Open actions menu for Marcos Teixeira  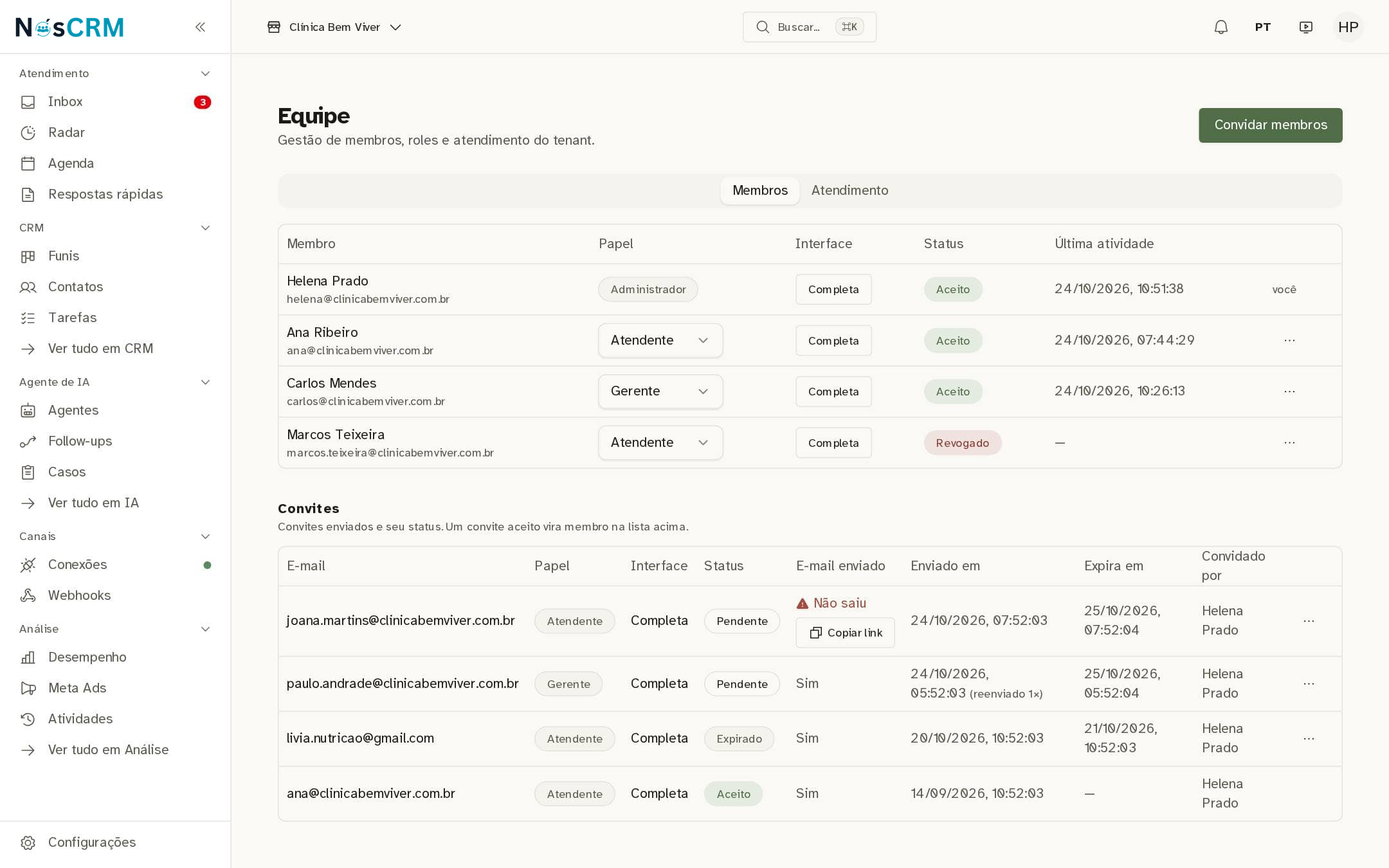click(x=1289, y=443)
